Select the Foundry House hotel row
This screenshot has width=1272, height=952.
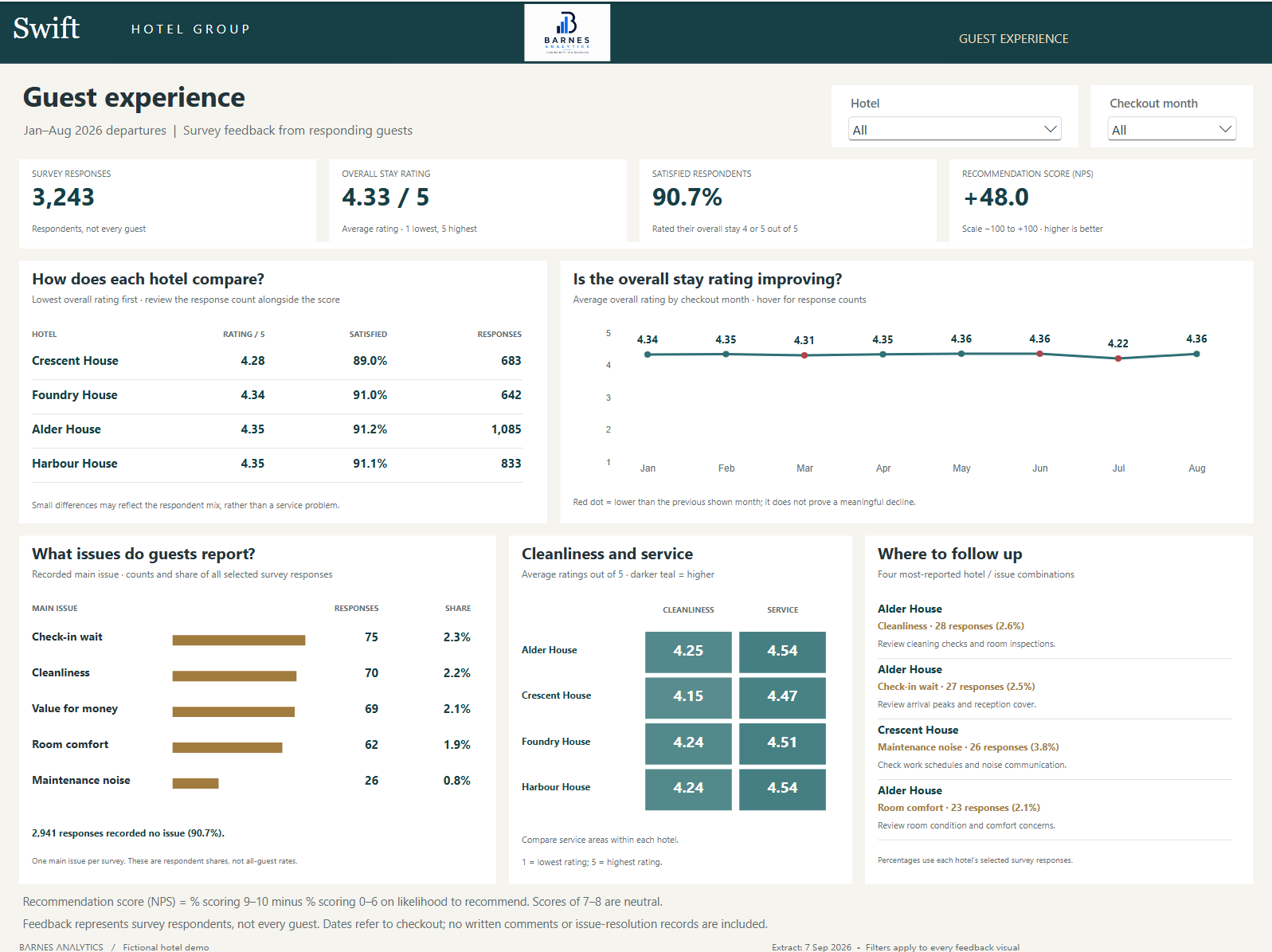[276, 395]
